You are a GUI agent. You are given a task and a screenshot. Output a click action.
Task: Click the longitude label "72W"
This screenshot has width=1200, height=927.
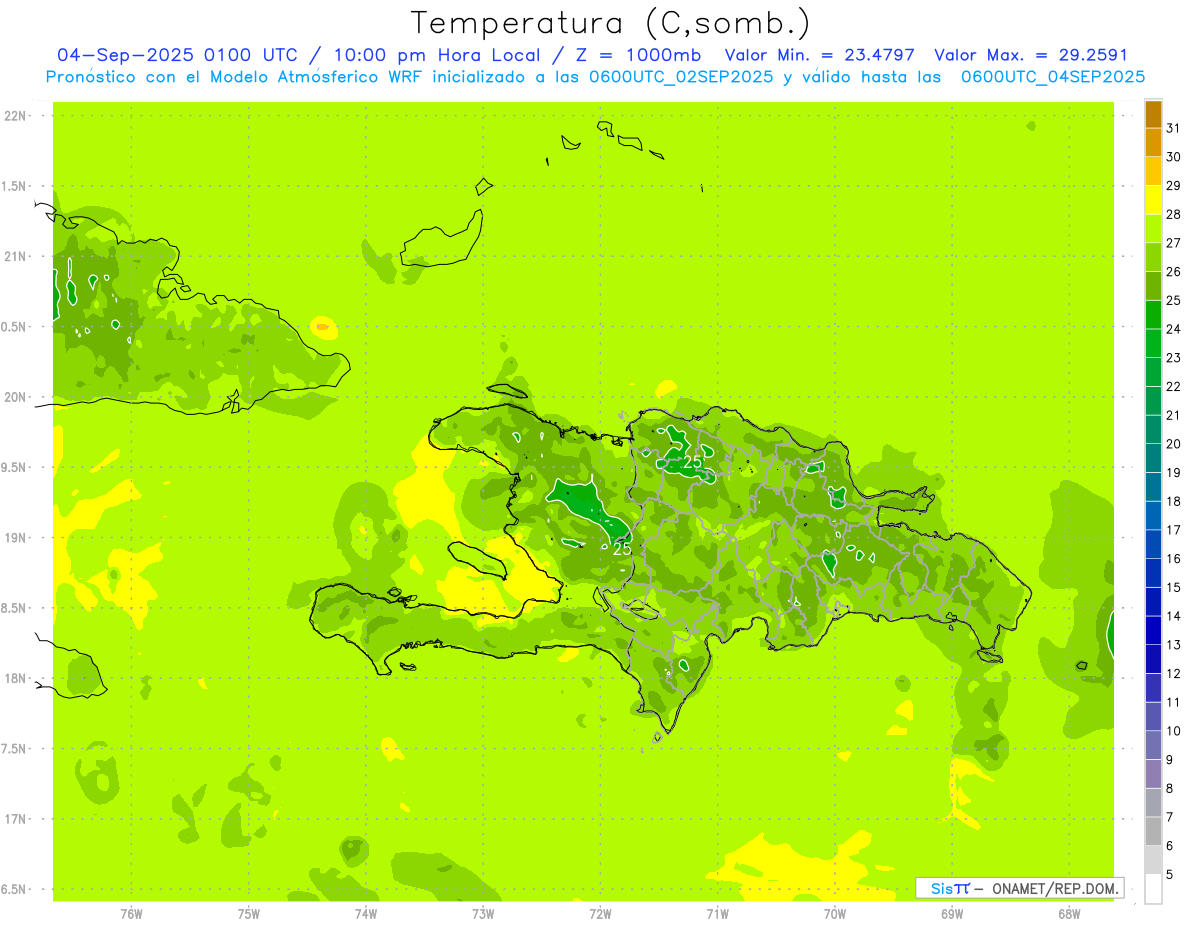click(x=600, y=914)
